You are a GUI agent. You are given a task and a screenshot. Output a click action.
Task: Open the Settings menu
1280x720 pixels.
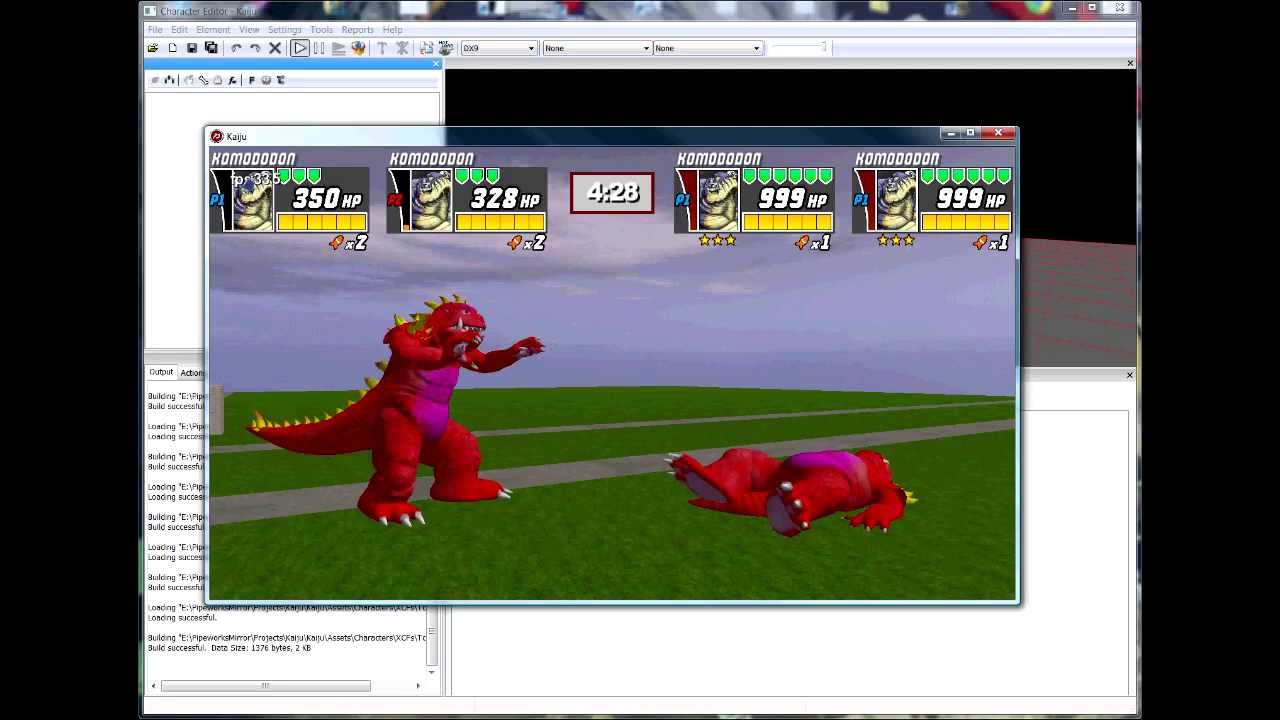[285, 30]
